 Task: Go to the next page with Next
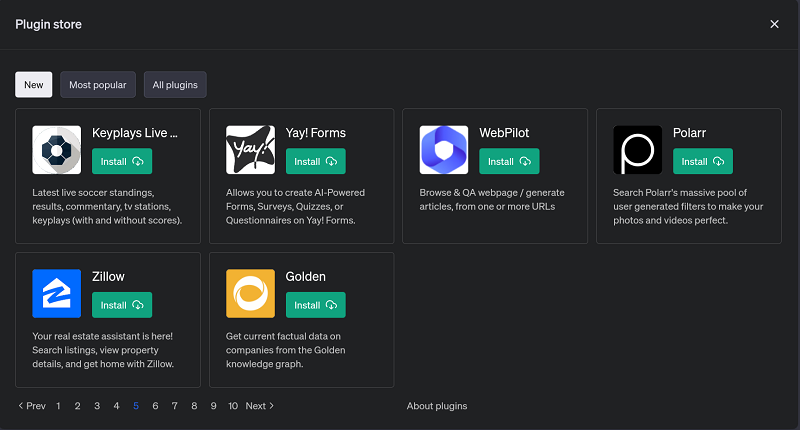260,406
